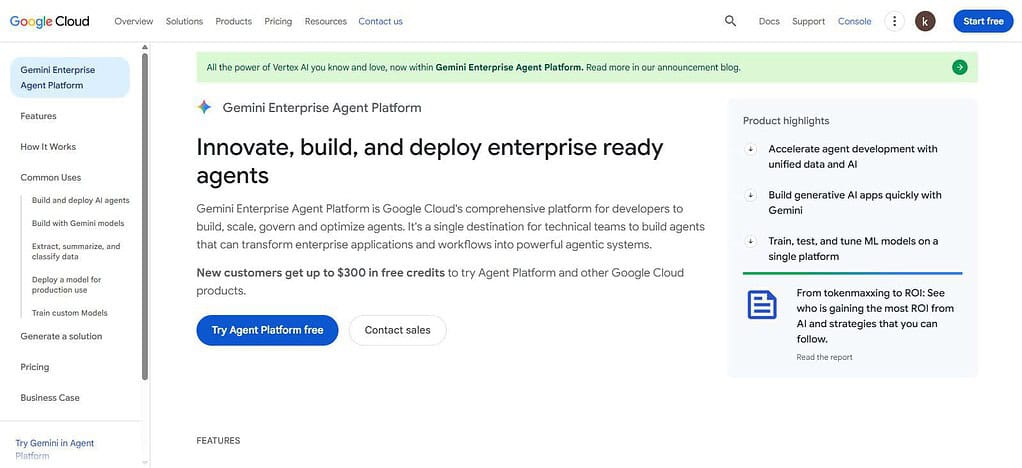Open the Overview nav item
The height and width of the screenshot is (468, 1022).
(x=134, y=21)
